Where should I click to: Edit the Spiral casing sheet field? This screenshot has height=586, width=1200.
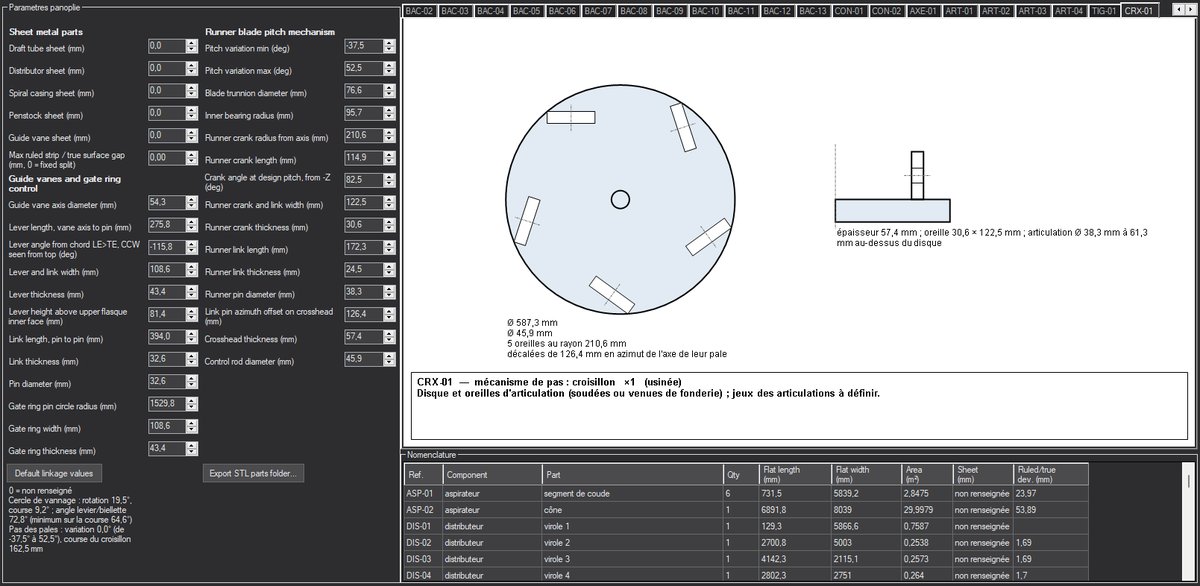point(167,91)
